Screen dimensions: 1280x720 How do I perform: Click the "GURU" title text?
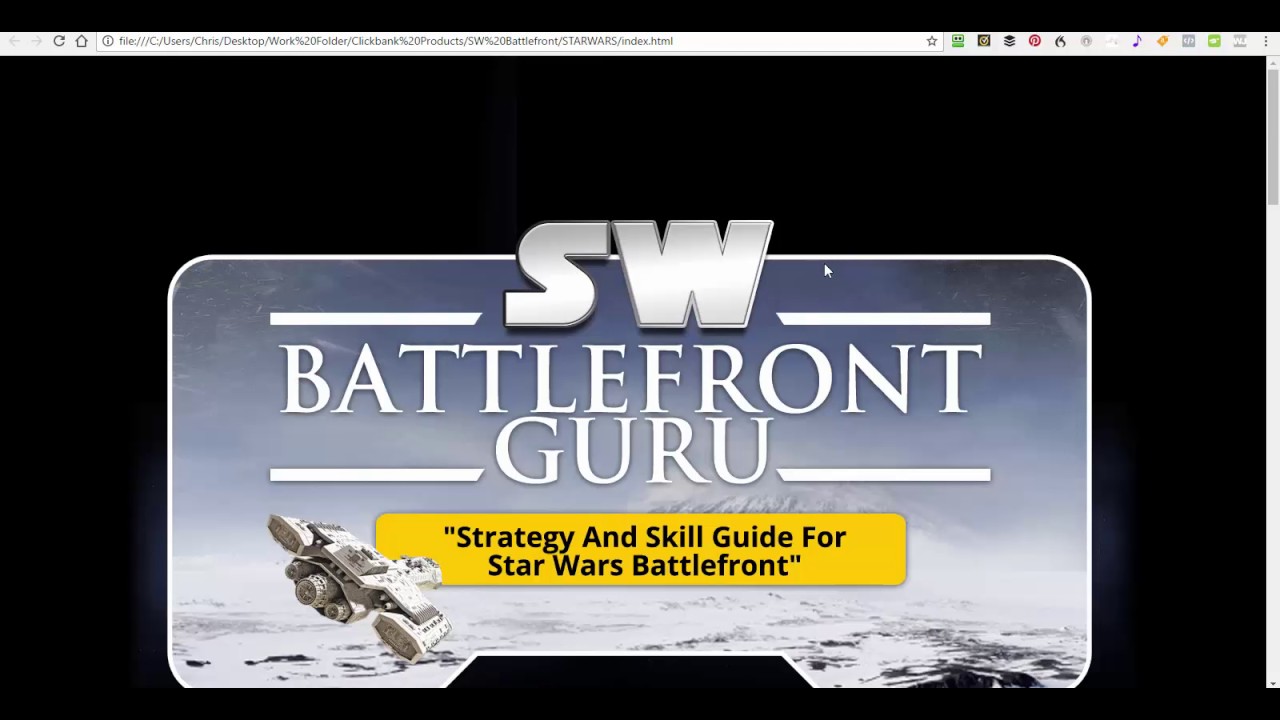[x=634, y=451]
